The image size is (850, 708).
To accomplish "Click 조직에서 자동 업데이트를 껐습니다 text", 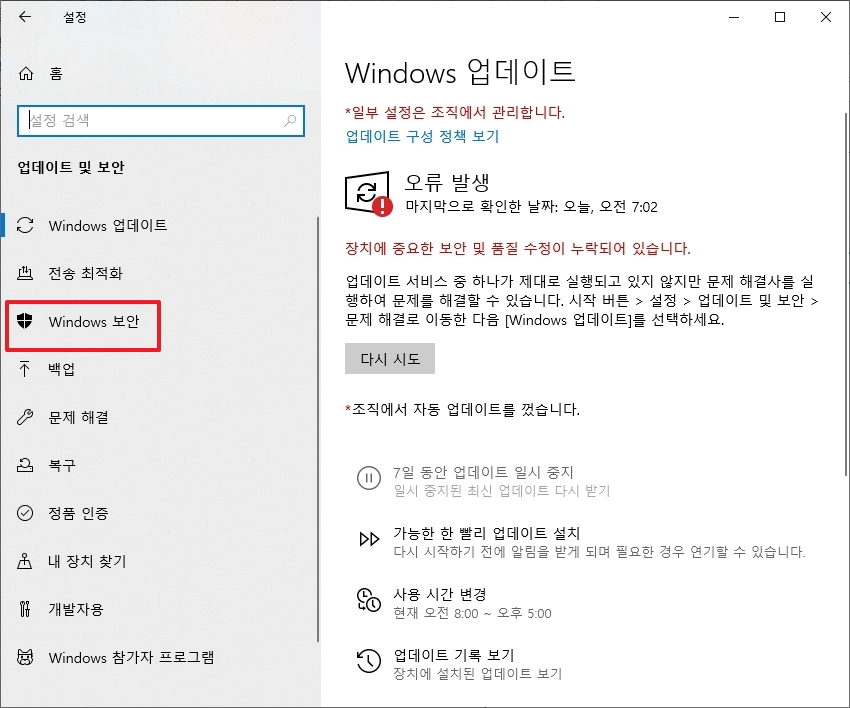I will tap(462, 409).
